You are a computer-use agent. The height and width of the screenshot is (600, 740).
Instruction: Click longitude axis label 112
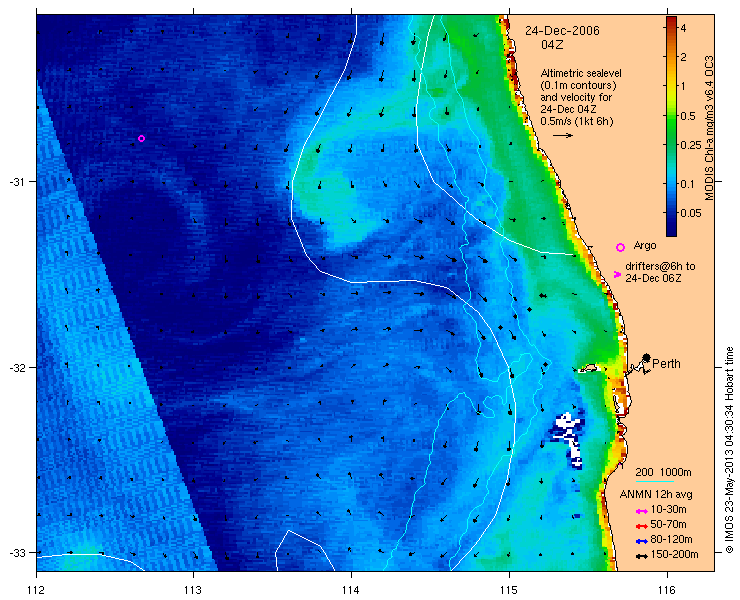point(36,590)
